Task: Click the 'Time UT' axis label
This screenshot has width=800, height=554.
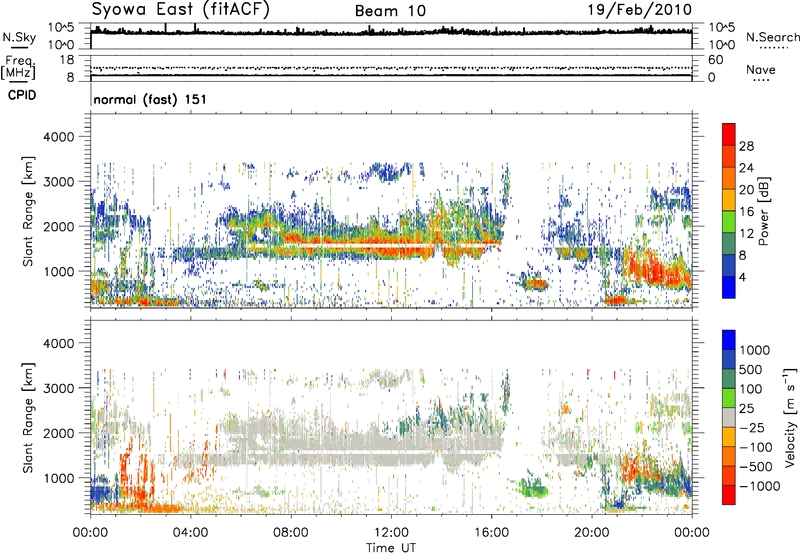Action: (x=391, y=548)
